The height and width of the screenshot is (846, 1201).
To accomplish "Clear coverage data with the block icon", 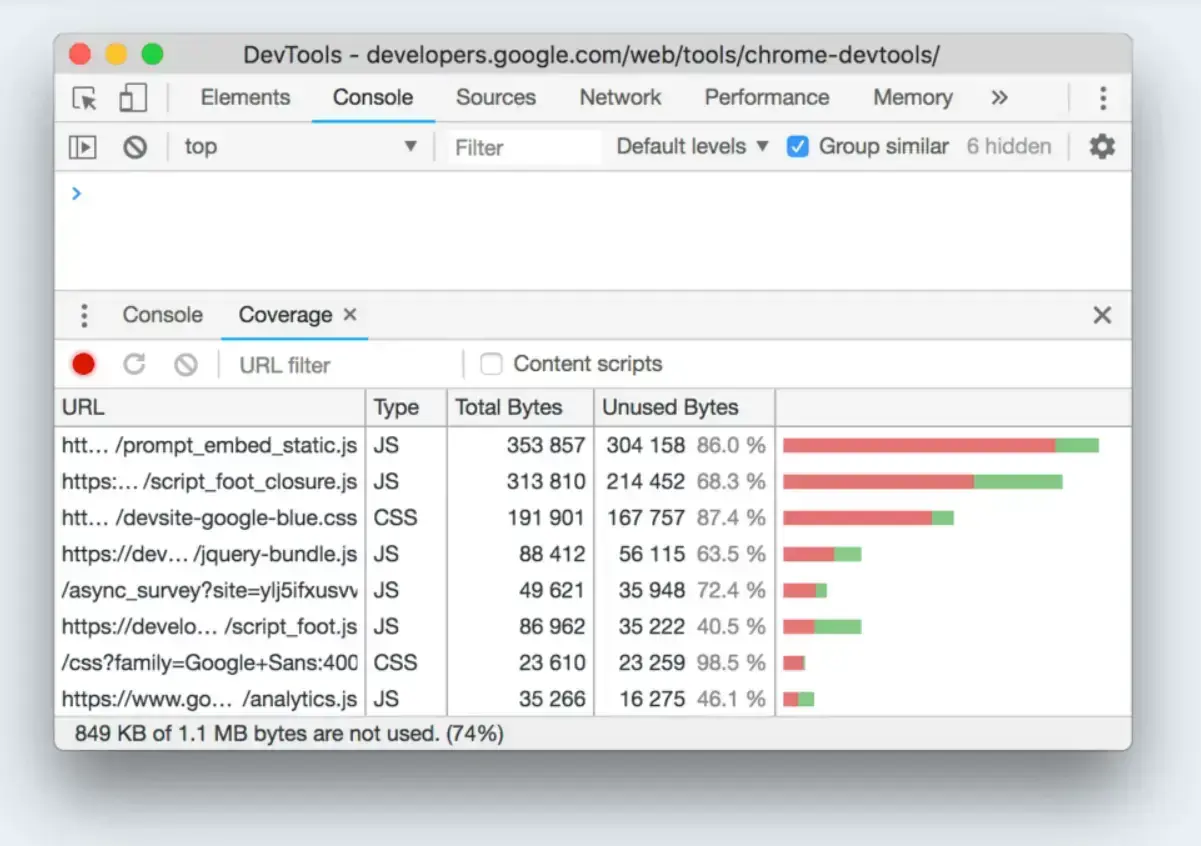I will click(185, 364).
